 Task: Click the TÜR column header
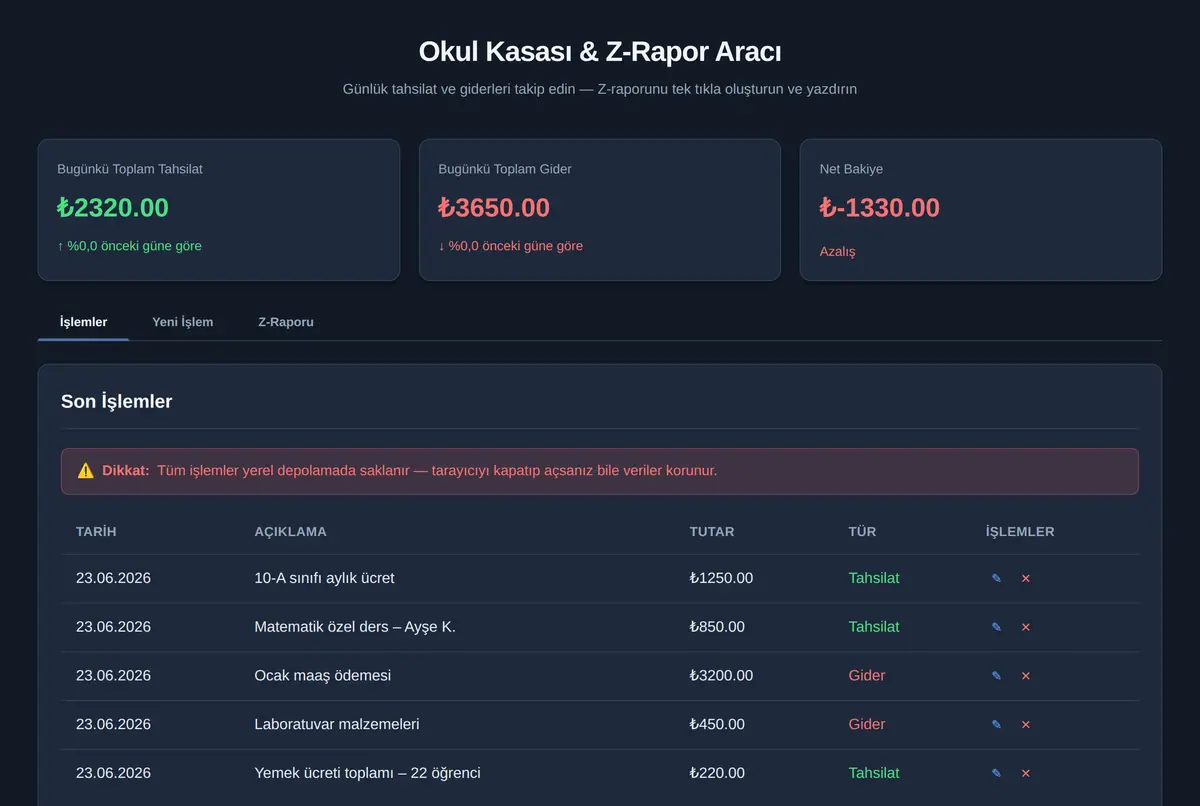862,532
